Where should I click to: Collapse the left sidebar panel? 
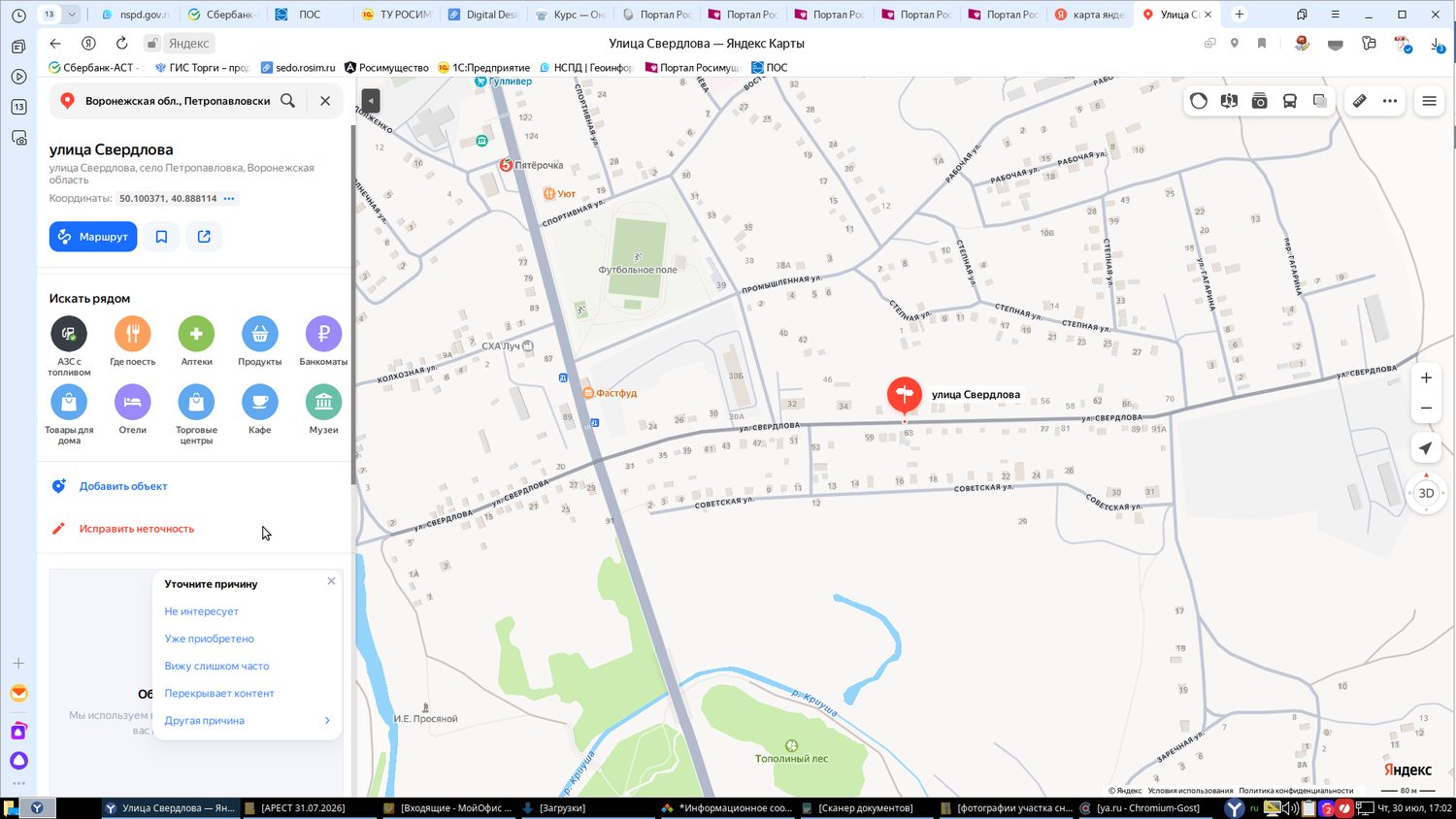tap(371, 101)
